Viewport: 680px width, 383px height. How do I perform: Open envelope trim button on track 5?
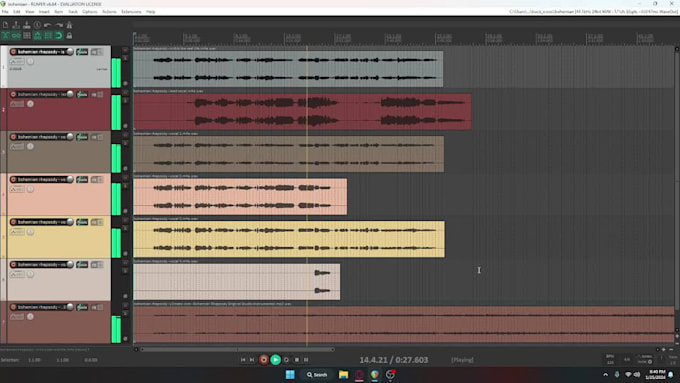[x=17, y=232]
